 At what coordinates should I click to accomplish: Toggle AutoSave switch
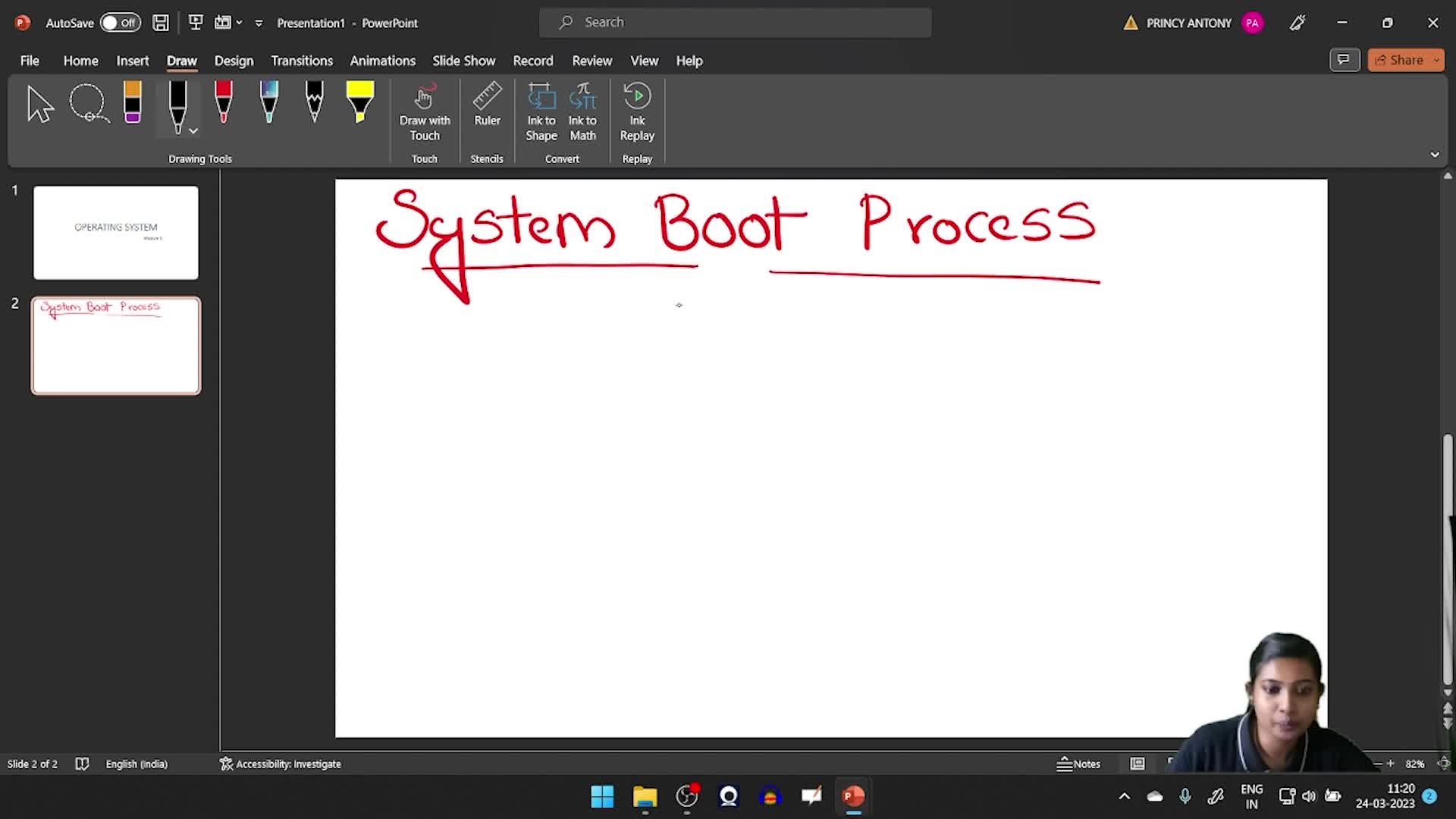click(x=120, y=23)
